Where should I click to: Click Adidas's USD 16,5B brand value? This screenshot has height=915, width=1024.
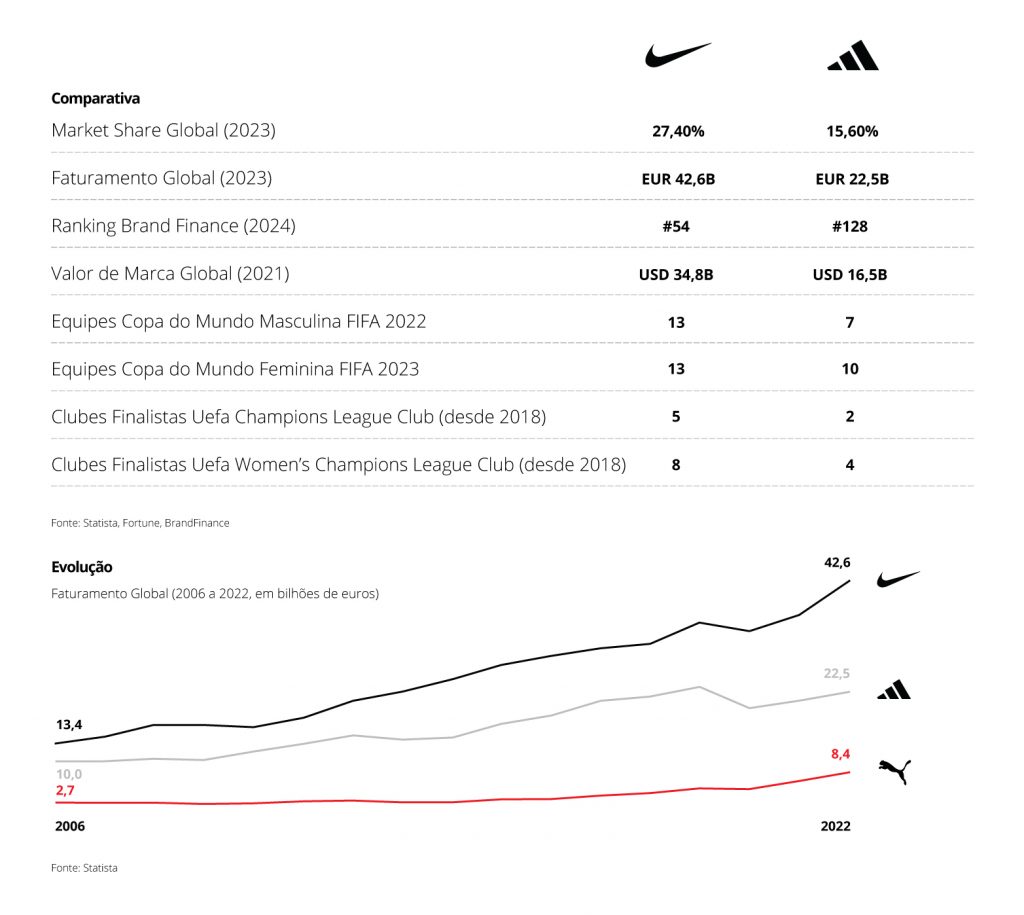850,275
